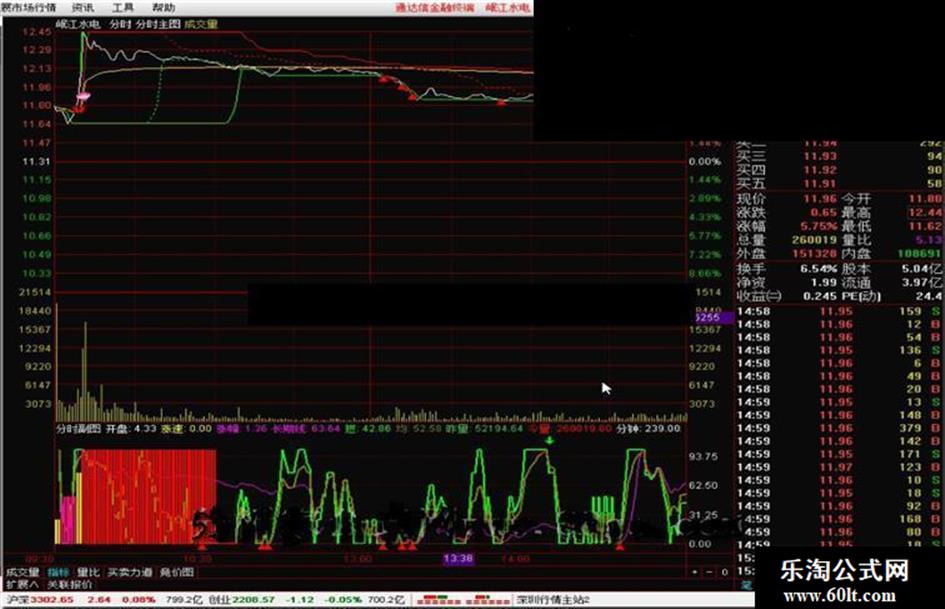This screenshot has height=609, width=945.
Task: Click the minus button beside the time axis
Action: pos(709,572)
